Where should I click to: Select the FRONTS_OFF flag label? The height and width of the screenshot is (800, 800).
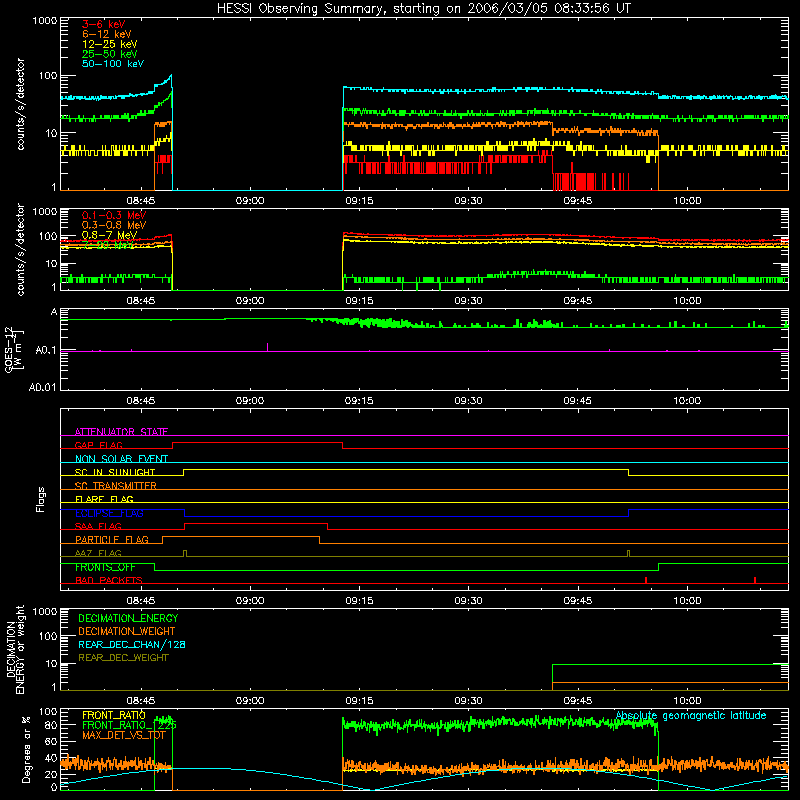[x=105, y=567]
